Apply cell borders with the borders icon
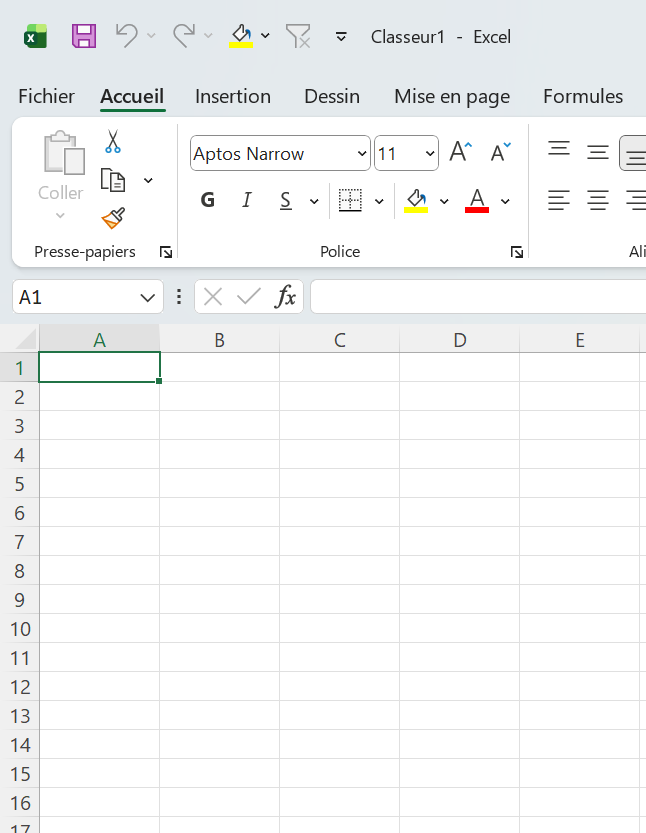This screenshot has height=833, width=646. [x=350, y=200]
